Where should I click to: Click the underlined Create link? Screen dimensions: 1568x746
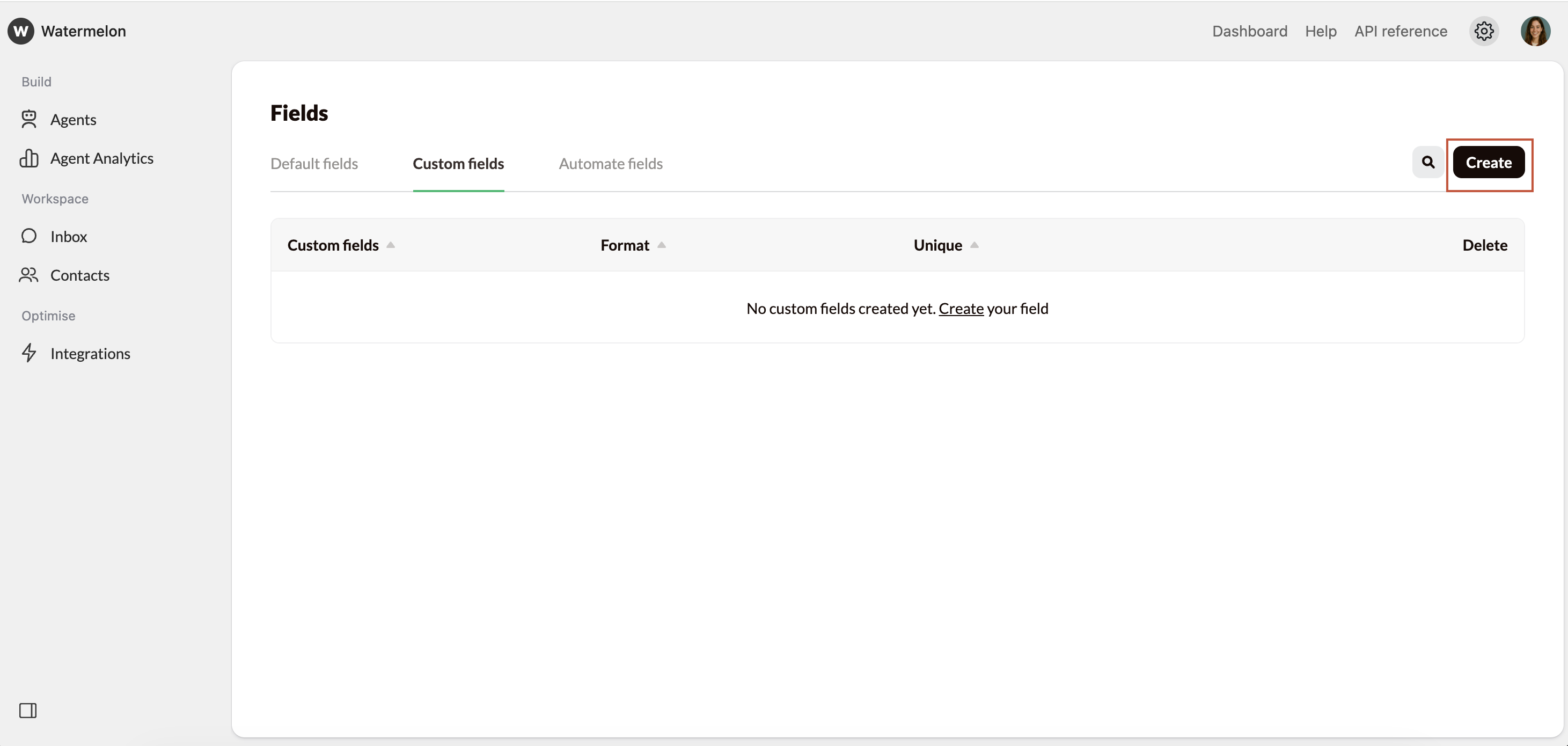click(962, 309)
